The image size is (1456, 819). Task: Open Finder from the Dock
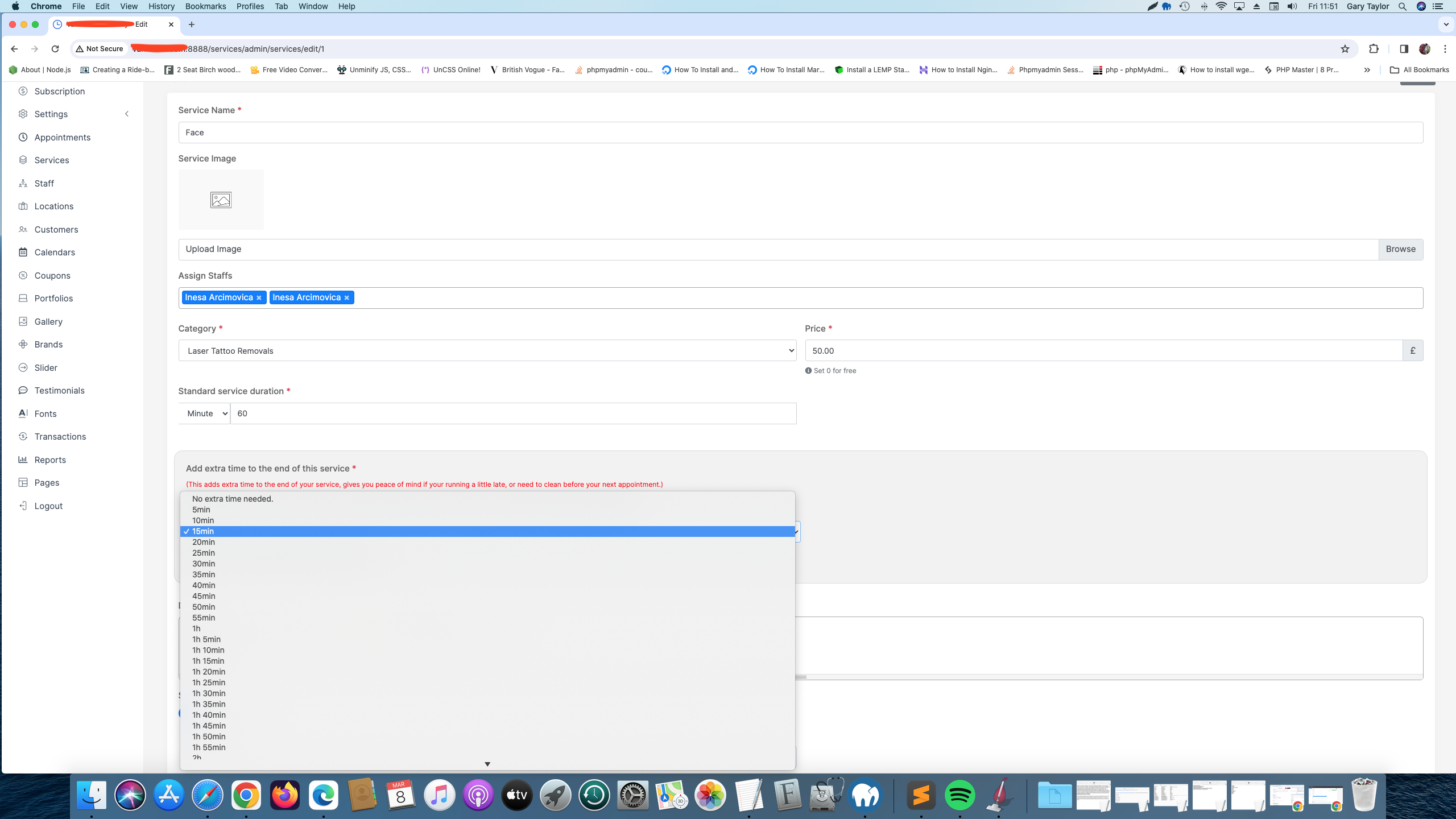(92, 795)
